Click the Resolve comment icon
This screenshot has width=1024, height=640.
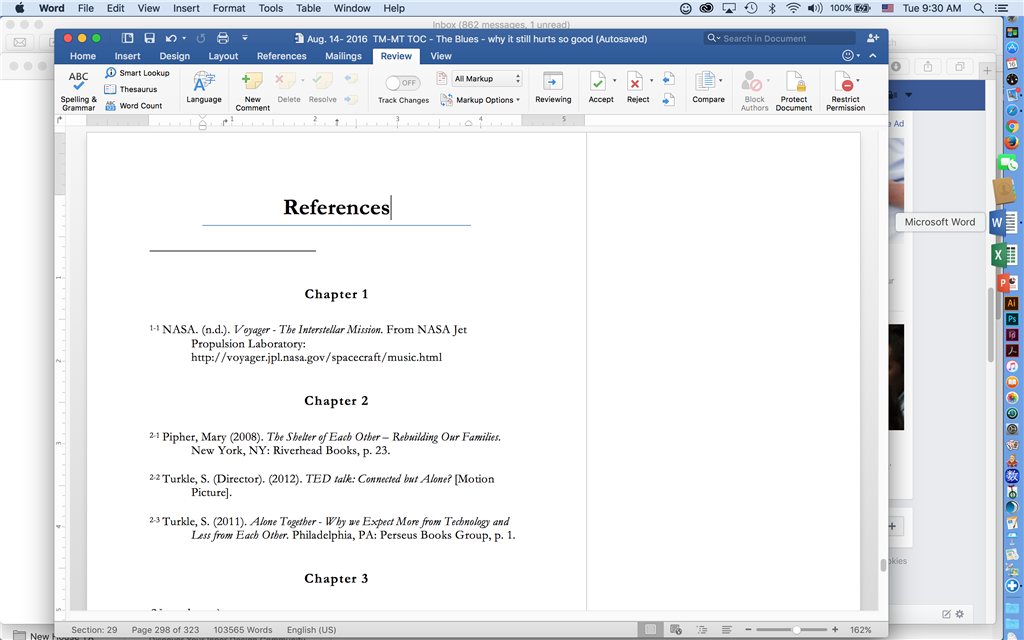[322, 81]
